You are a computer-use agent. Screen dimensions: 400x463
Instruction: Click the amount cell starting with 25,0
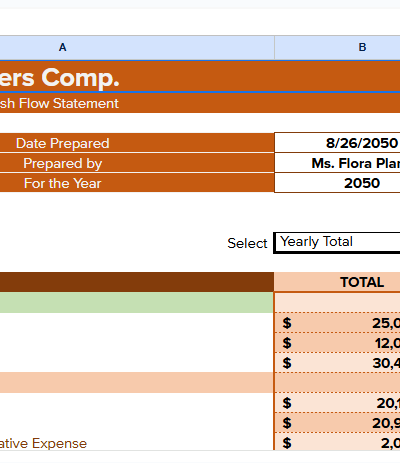(337, 323)
